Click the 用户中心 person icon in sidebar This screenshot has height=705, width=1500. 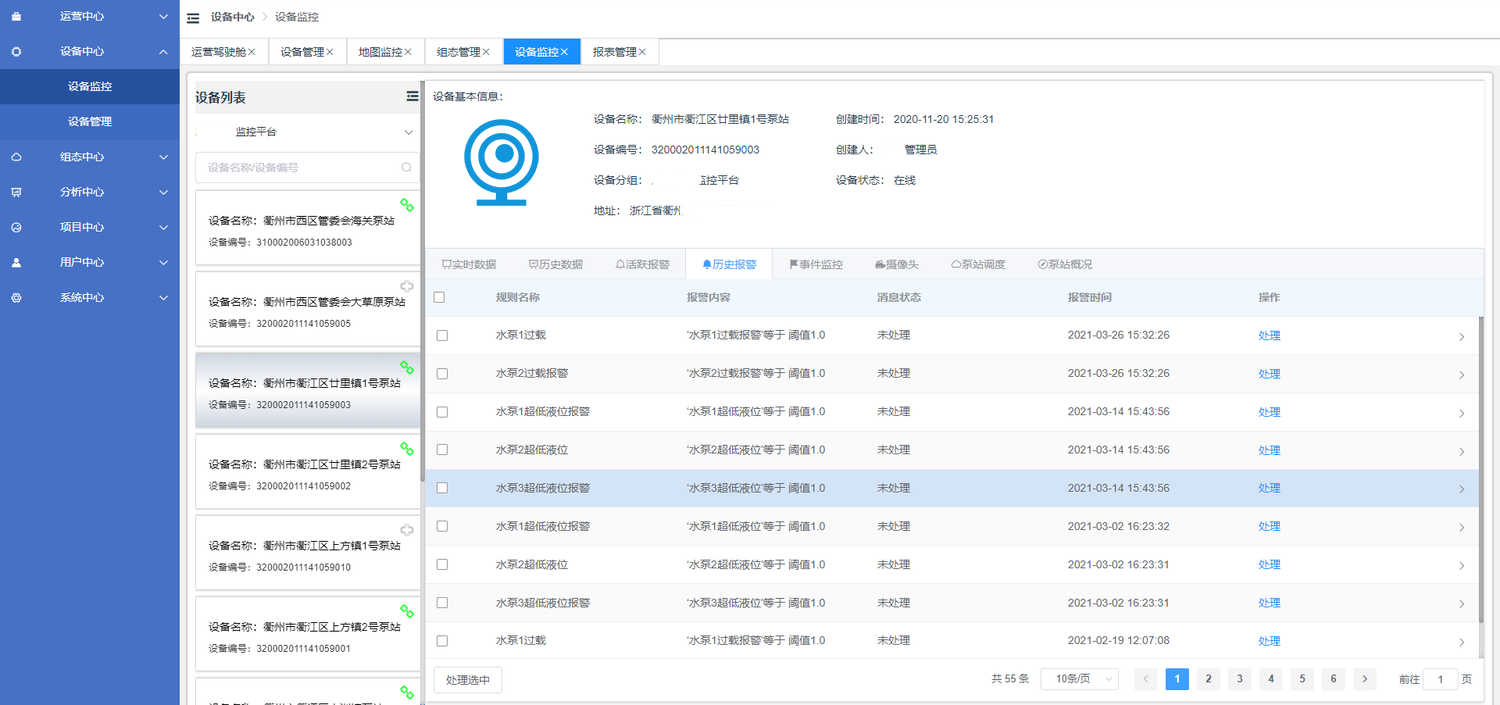click(x=16, y=262)
